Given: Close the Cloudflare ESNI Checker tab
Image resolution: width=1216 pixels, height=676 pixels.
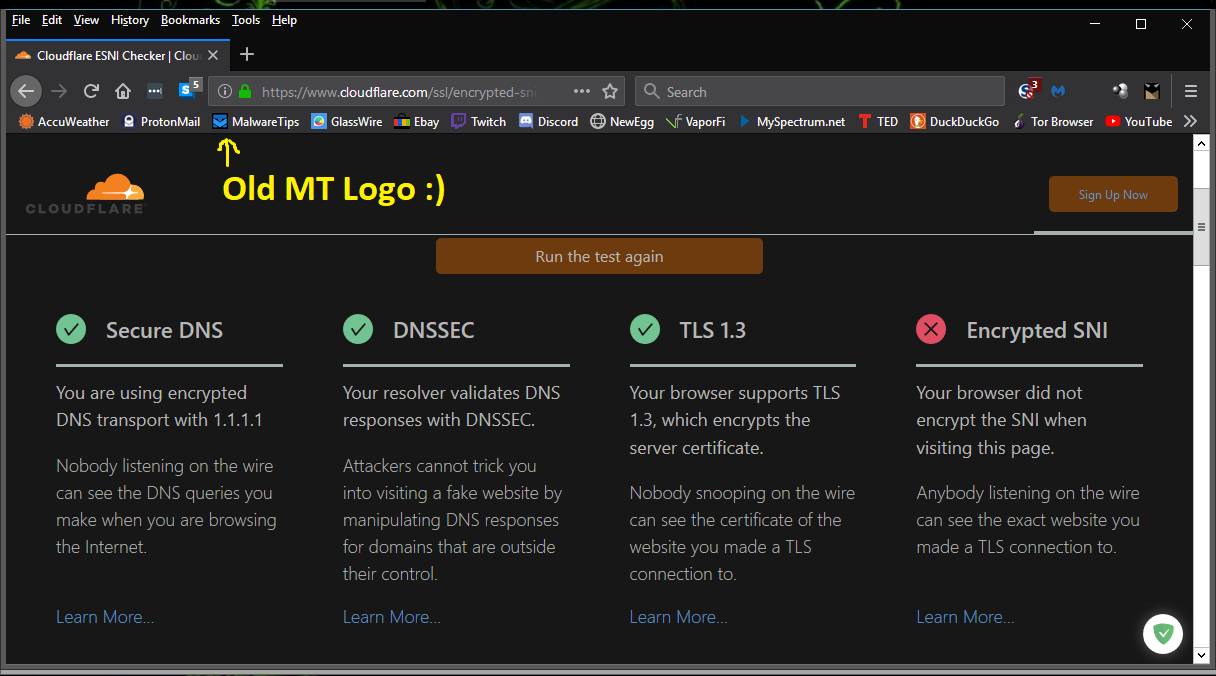Looking at the screenshot, I should [x=213, y=55].
